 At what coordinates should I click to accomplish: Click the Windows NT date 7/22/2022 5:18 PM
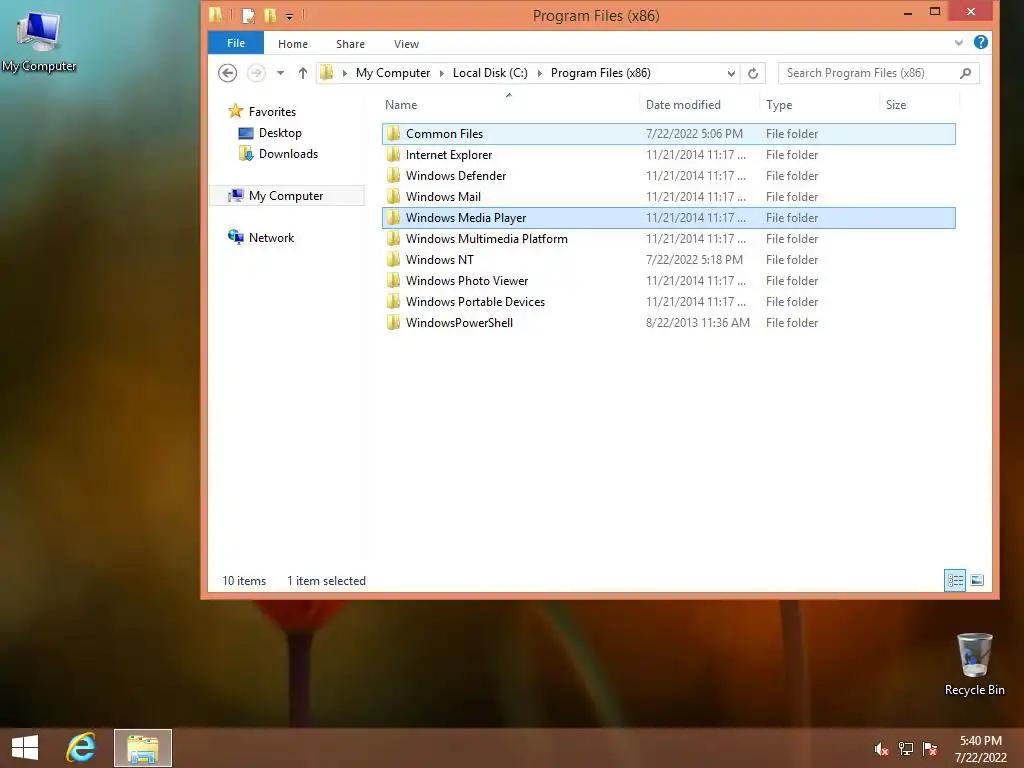tap(694, 259)
